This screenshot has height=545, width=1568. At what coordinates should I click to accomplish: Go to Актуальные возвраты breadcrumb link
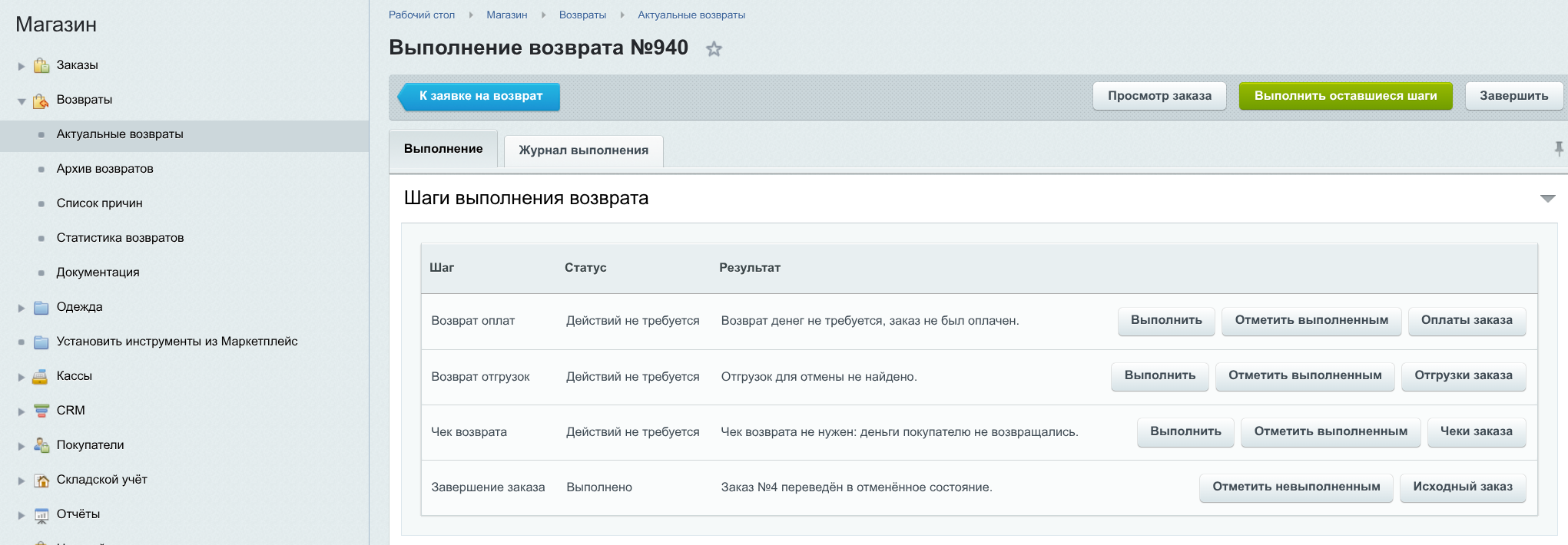[691, 15]
